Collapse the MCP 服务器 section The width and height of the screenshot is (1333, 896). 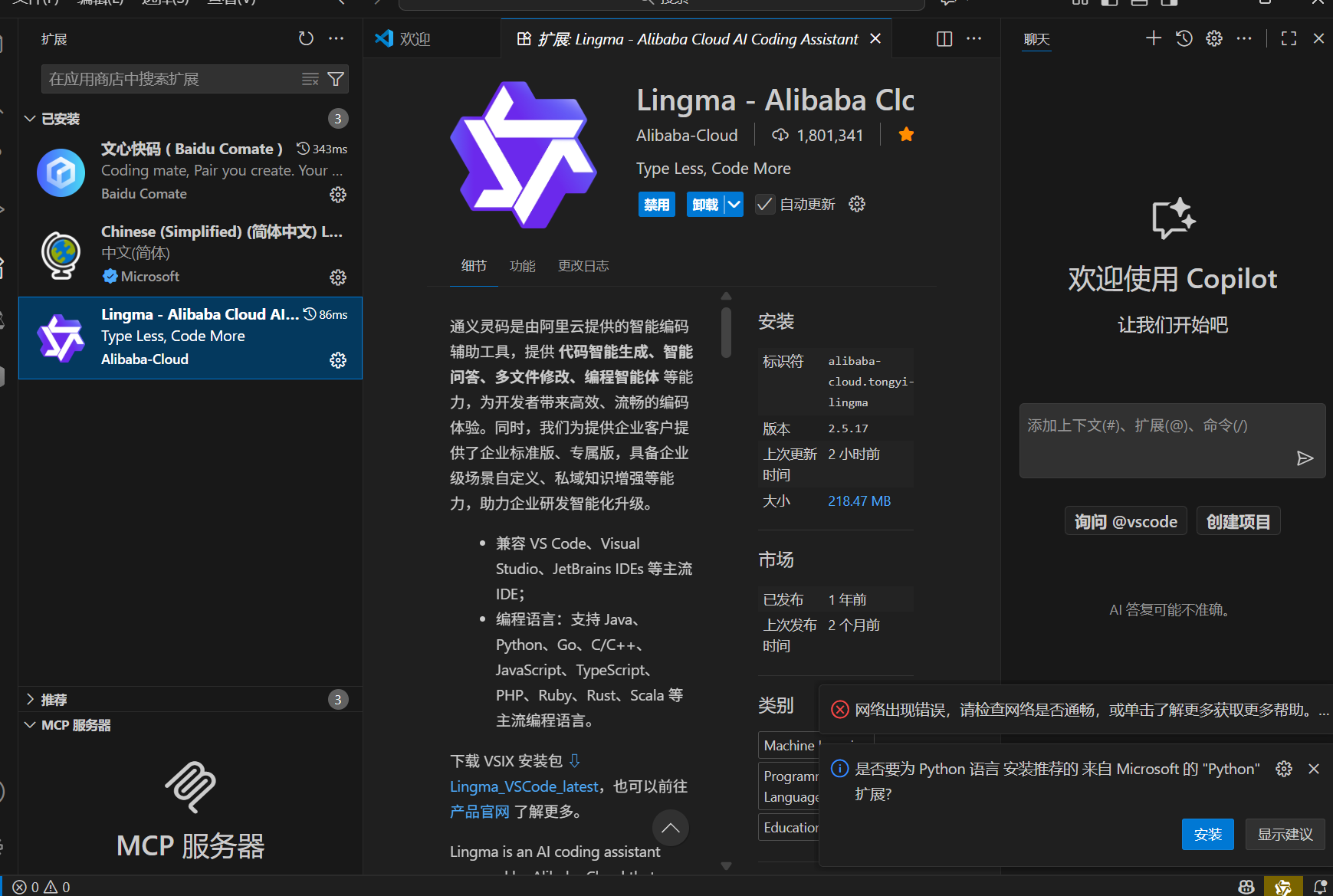pos(191,725)
